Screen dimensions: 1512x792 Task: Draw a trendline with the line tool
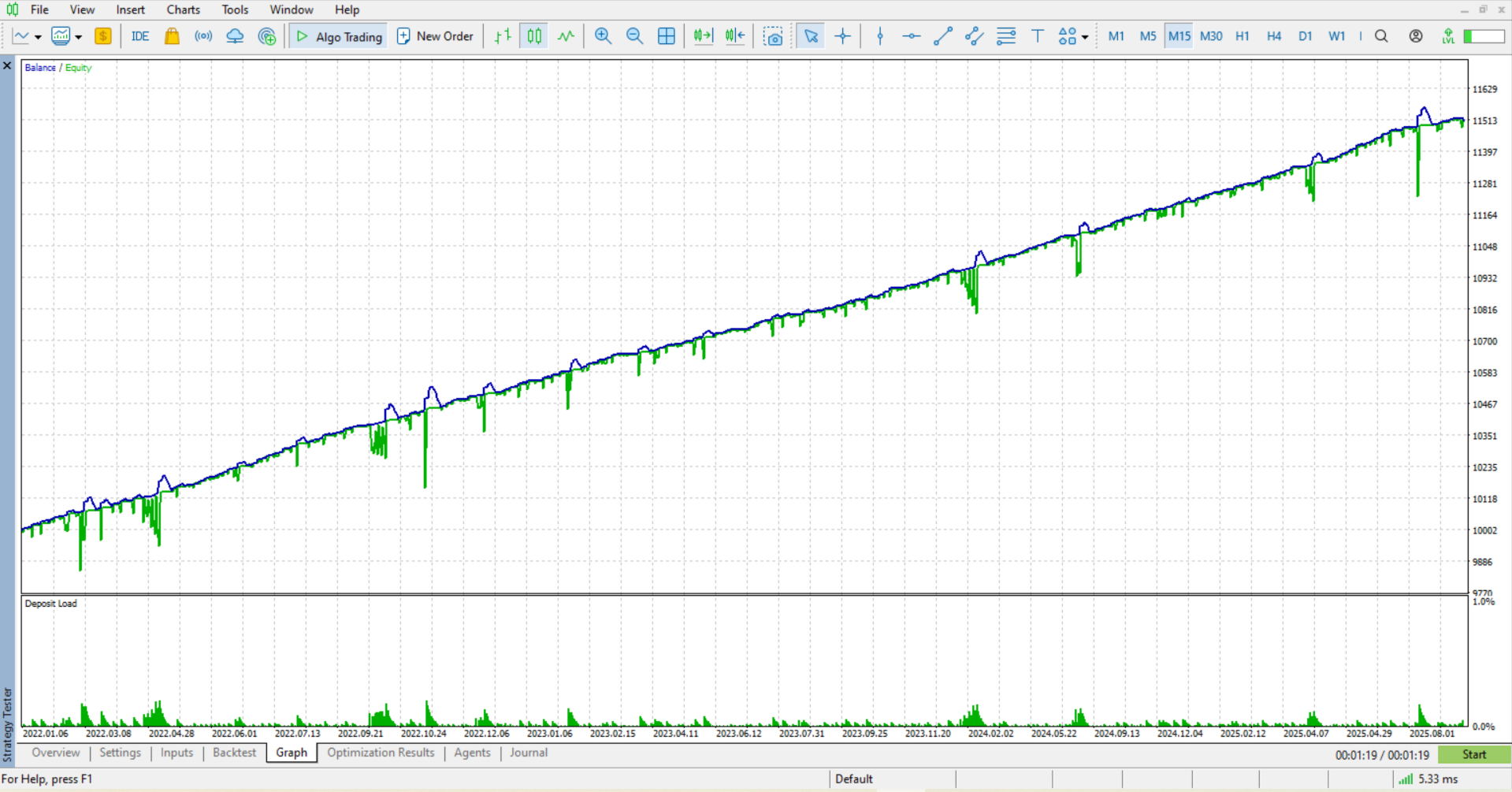(x=942, y=36)
